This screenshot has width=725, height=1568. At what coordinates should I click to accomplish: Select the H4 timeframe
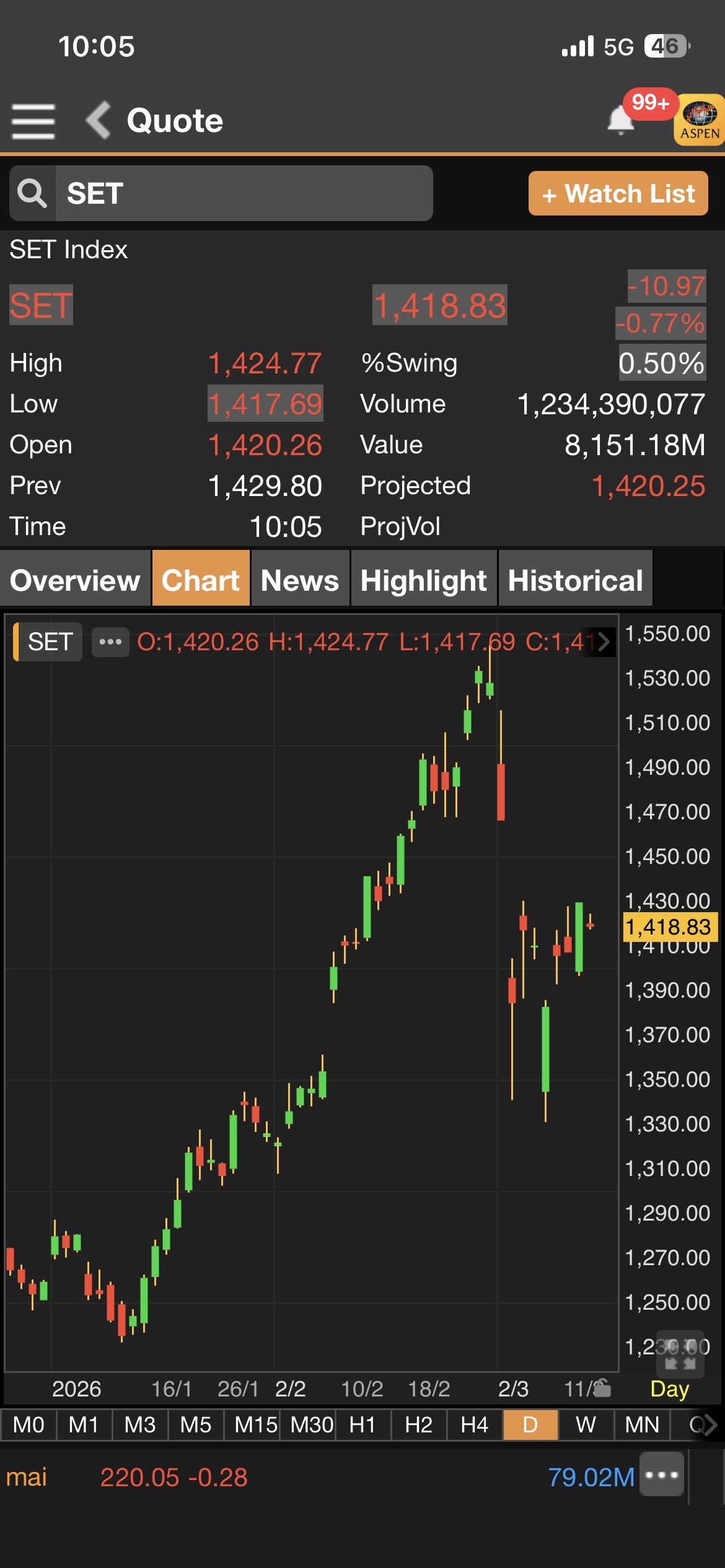point(475,1425)
